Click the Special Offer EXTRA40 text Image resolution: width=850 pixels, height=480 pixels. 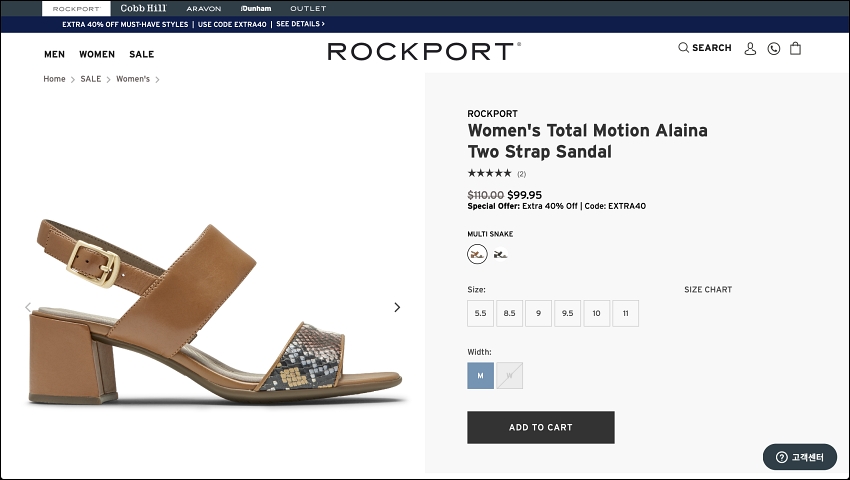556,206
